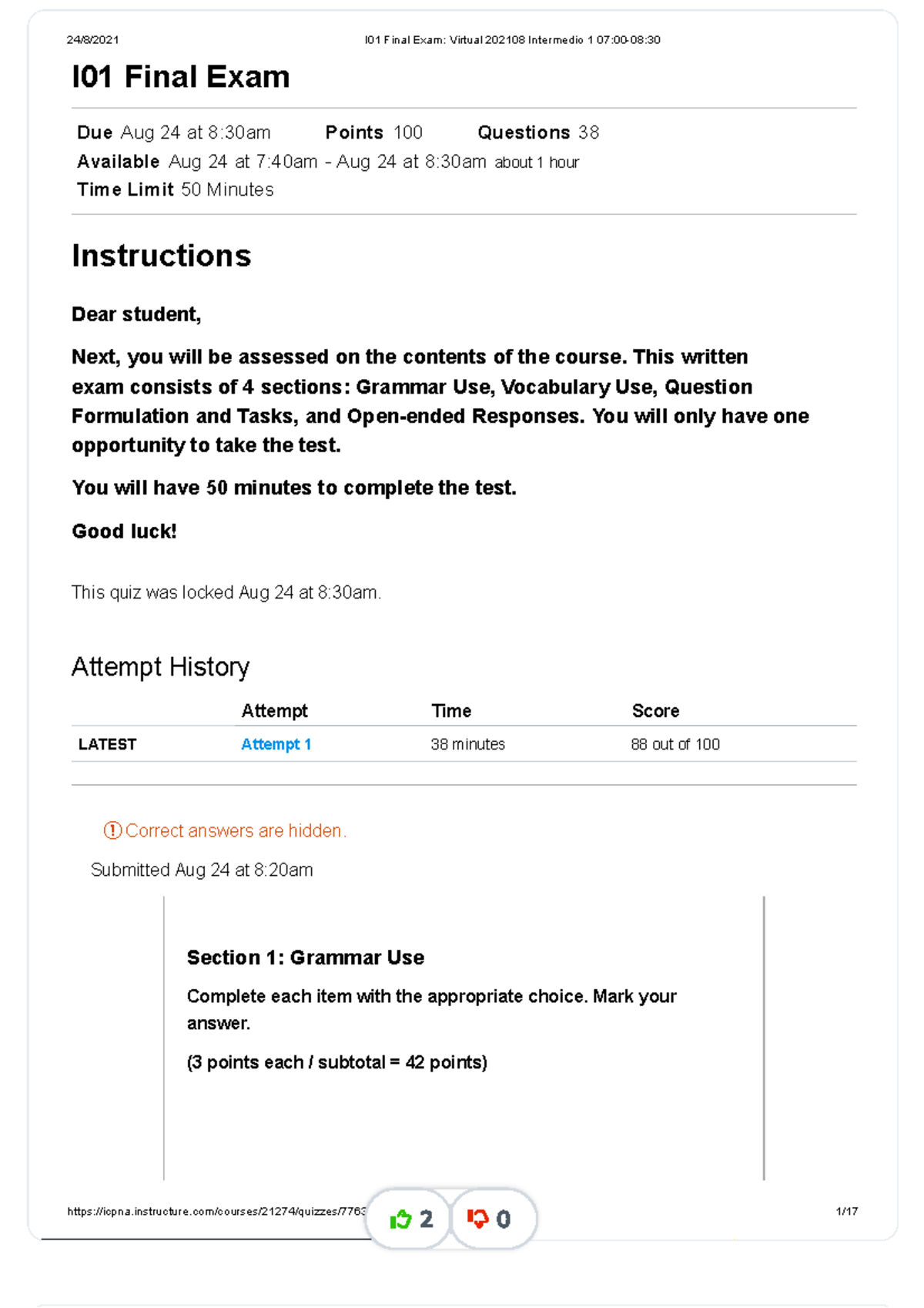Select the Score column header
The width and height of the screenshot is (924, 1308).
click(x=655, y=711)
